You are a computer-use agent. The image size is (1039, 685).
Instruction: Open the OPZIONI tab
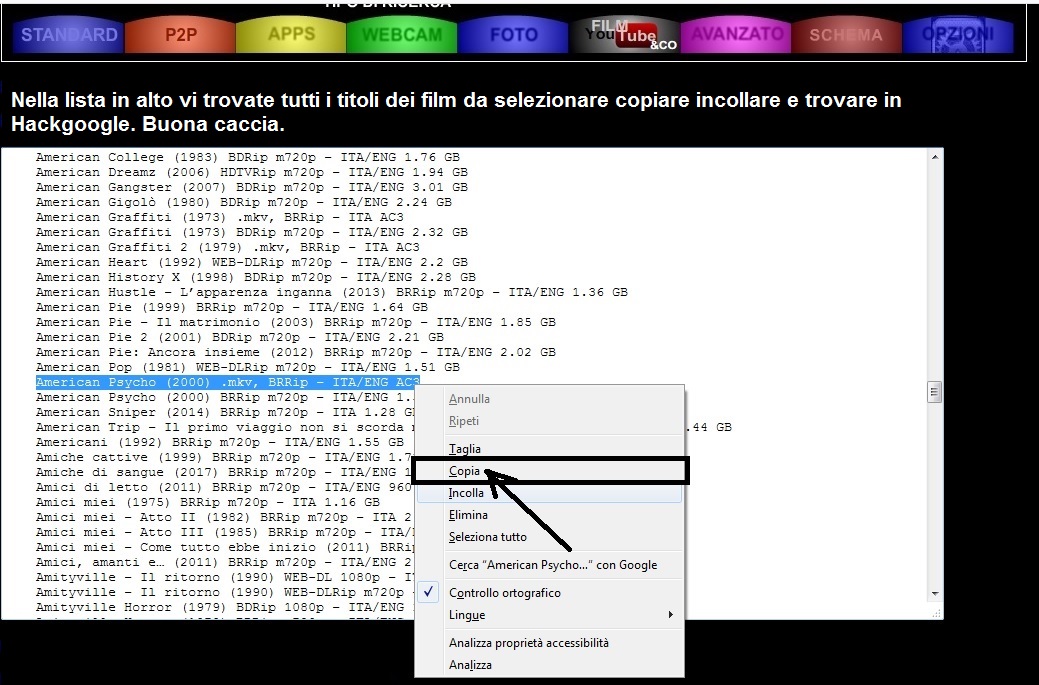tap(957, 34)
